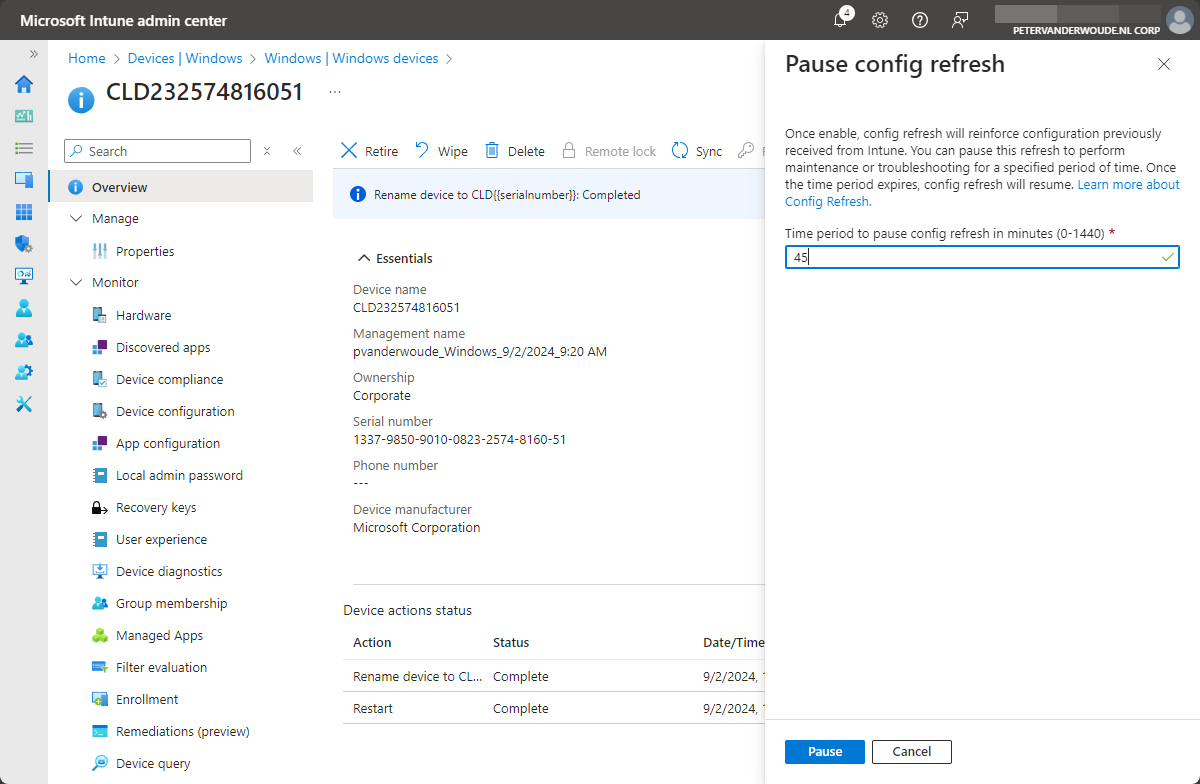Expand the left navigation rail

[33, 54]
